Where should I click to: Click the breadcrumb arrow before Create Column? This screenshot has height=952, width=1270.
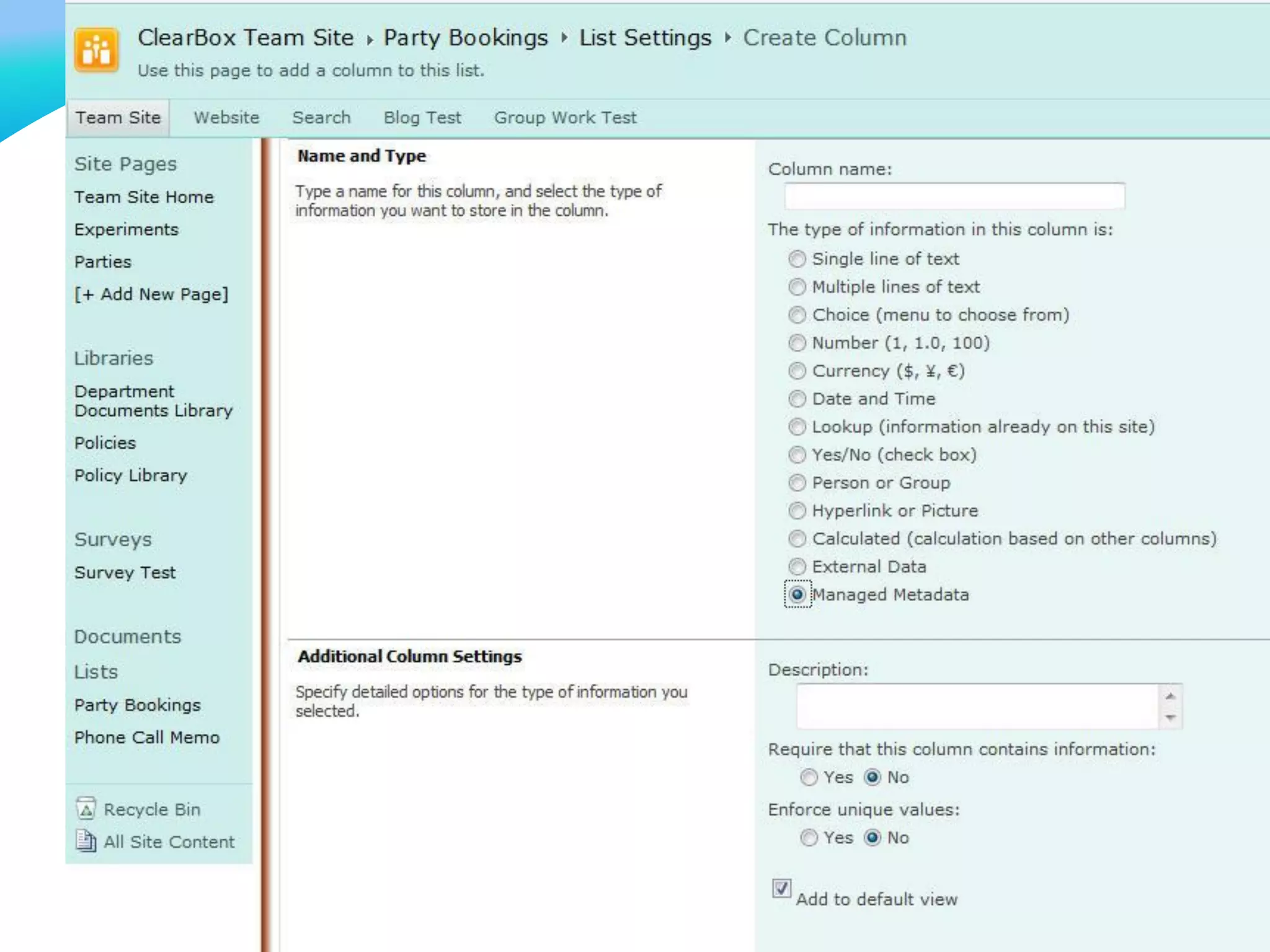[728, 38]
